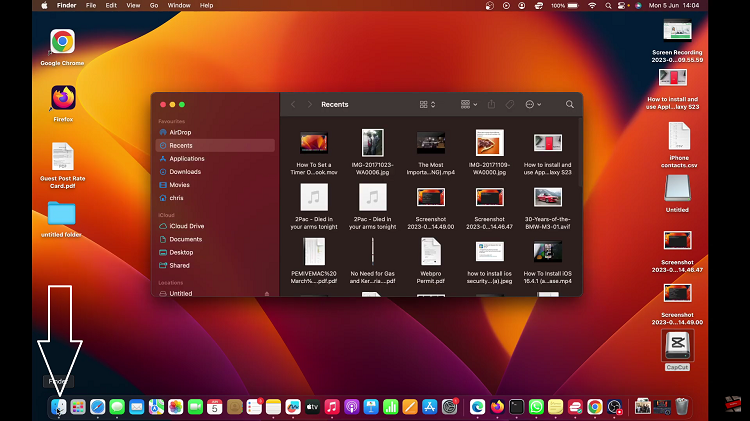This screenshot has width=750, height=421.
Task: Open the Window menu
Action: [179, 5]
